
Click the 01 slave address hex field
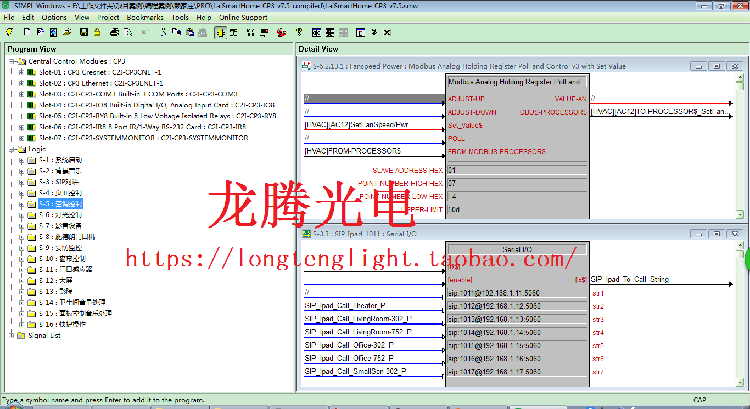click(x=517, y=170)
